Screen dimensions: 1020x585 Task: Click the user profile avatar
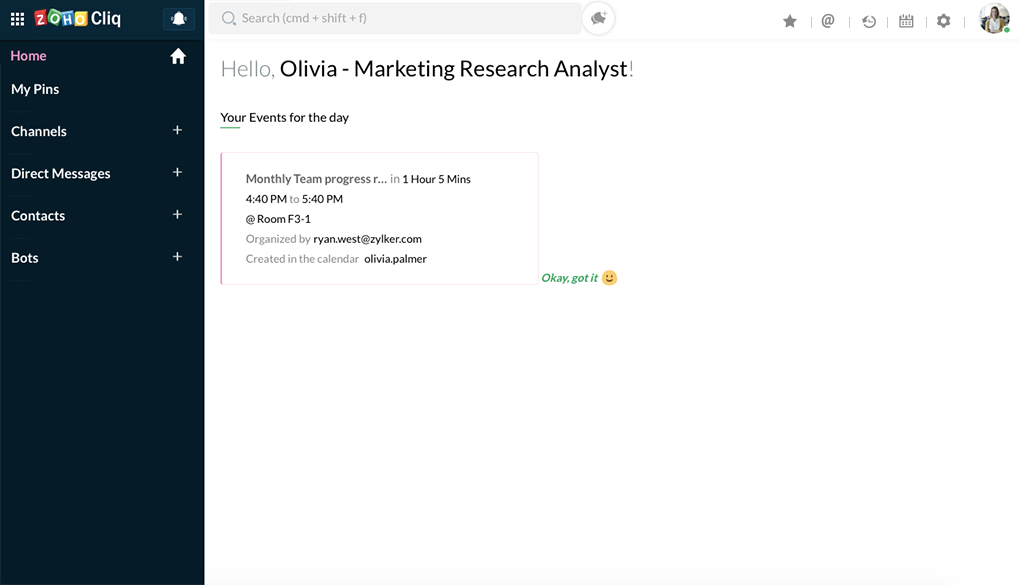coord(993,19)
